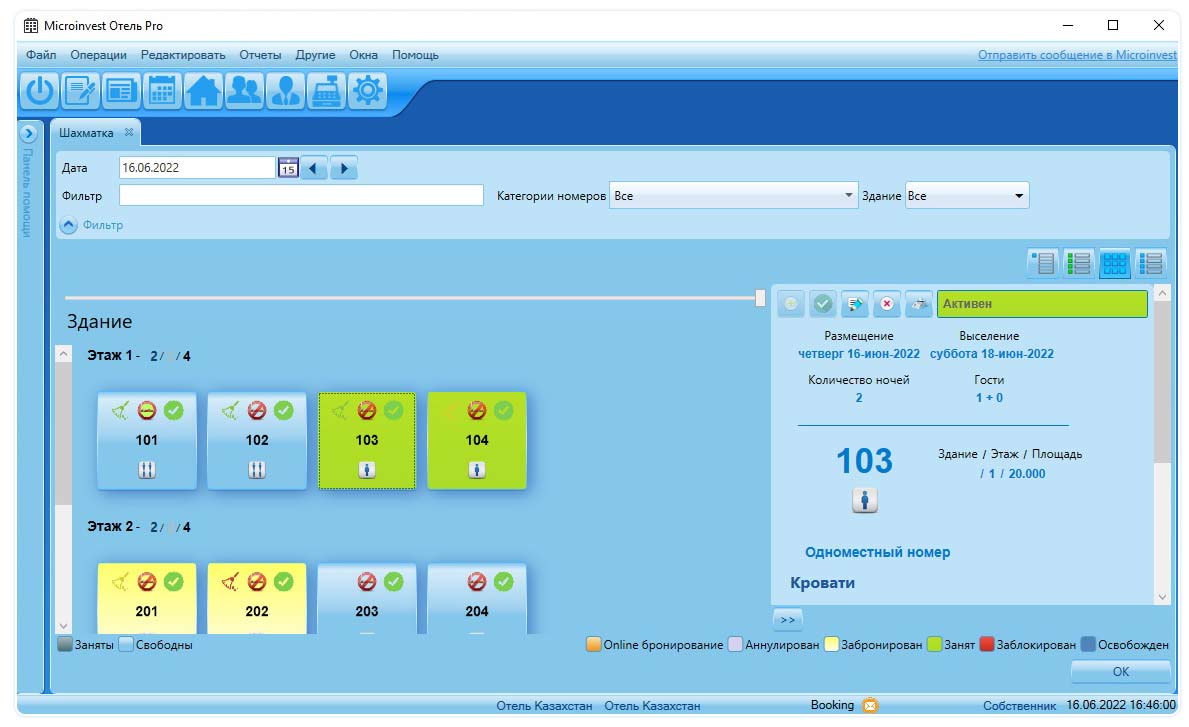Click the red cancel reservation icon
This screenshot has width=1189, height=727.
(887, 304)
